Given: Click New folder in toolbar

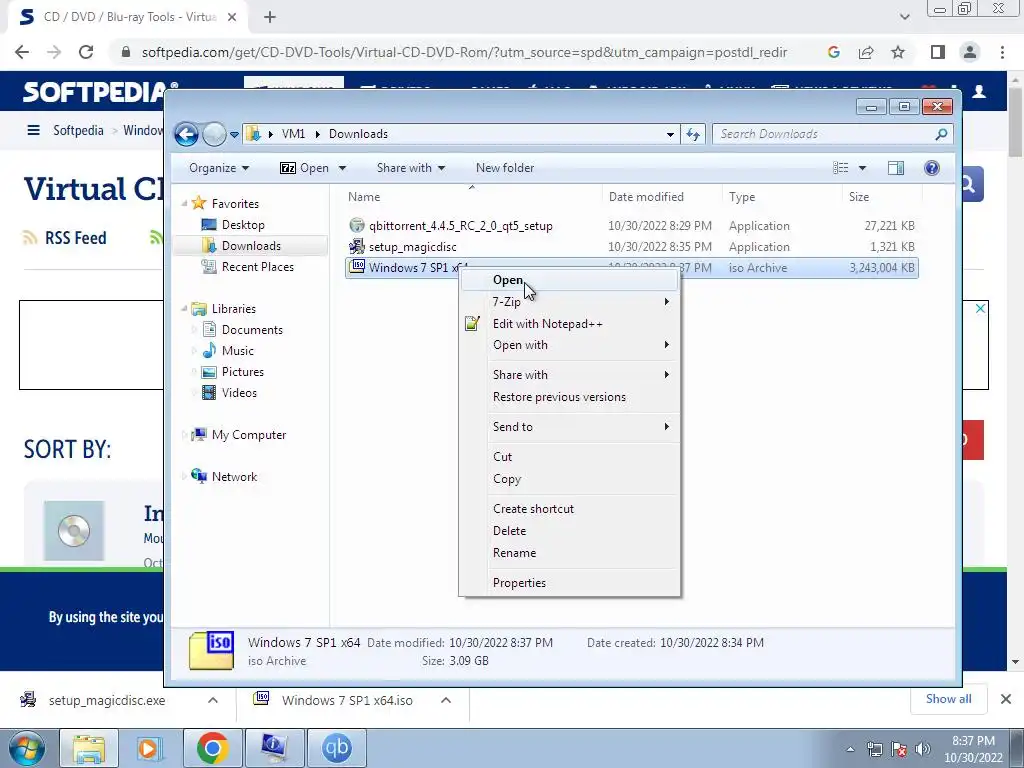Looking at the screenshot, I should tap(505, 168).
